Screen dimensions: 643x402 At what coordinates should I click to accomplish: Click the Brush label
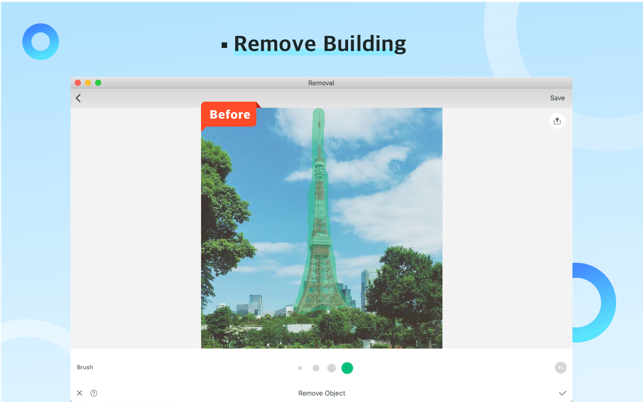85,367
